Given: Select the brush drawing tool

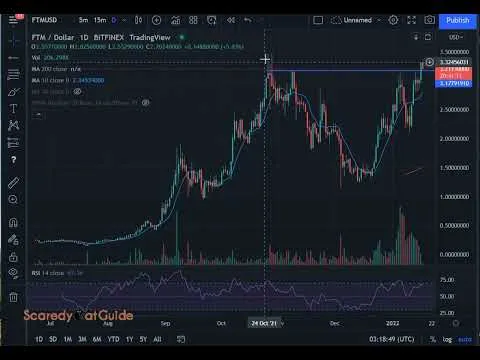Looking at the screenshot, I should pos(13,92).
